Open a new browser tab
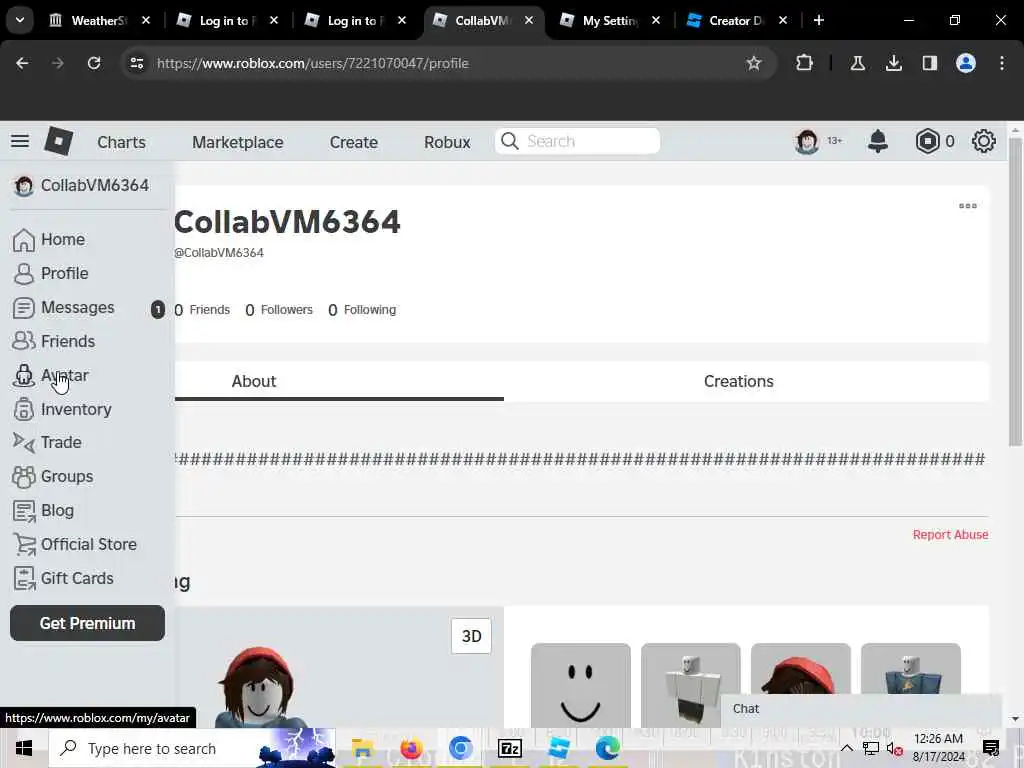The image size is (1024, 768). [819, 20]
